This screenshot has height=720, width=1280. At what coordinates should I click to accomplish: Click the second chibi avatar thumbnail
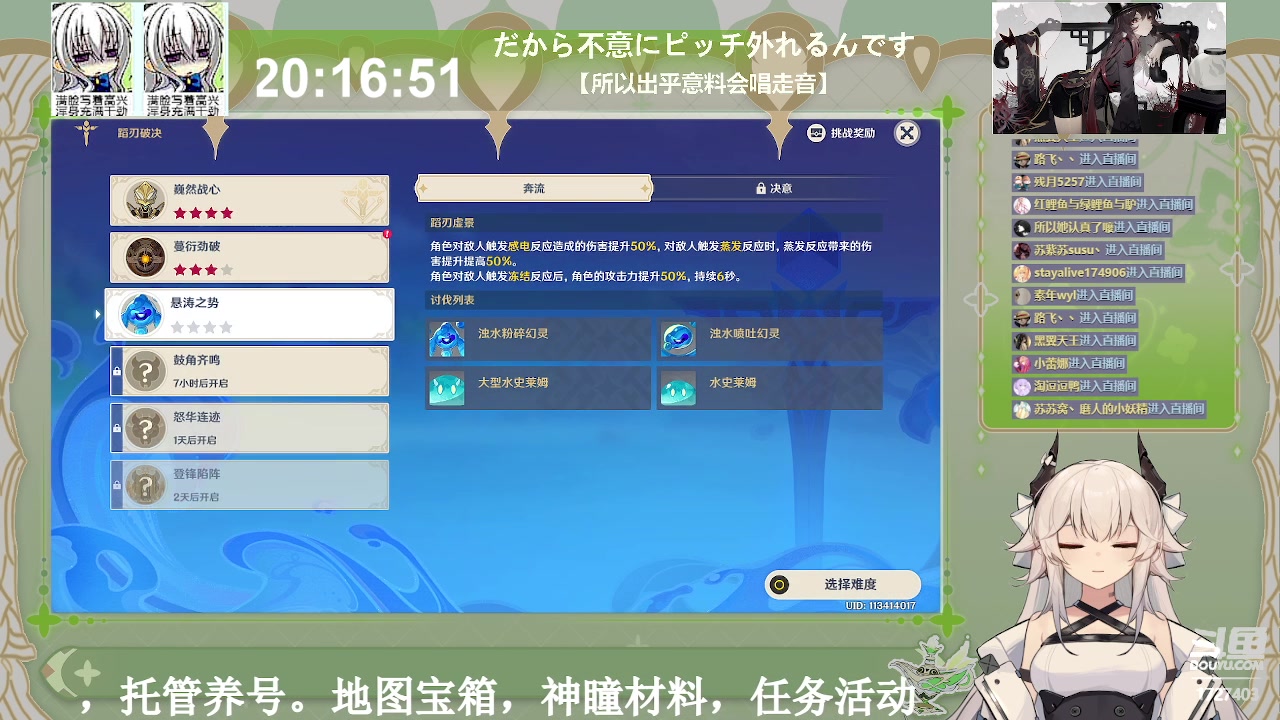point(185,59)
